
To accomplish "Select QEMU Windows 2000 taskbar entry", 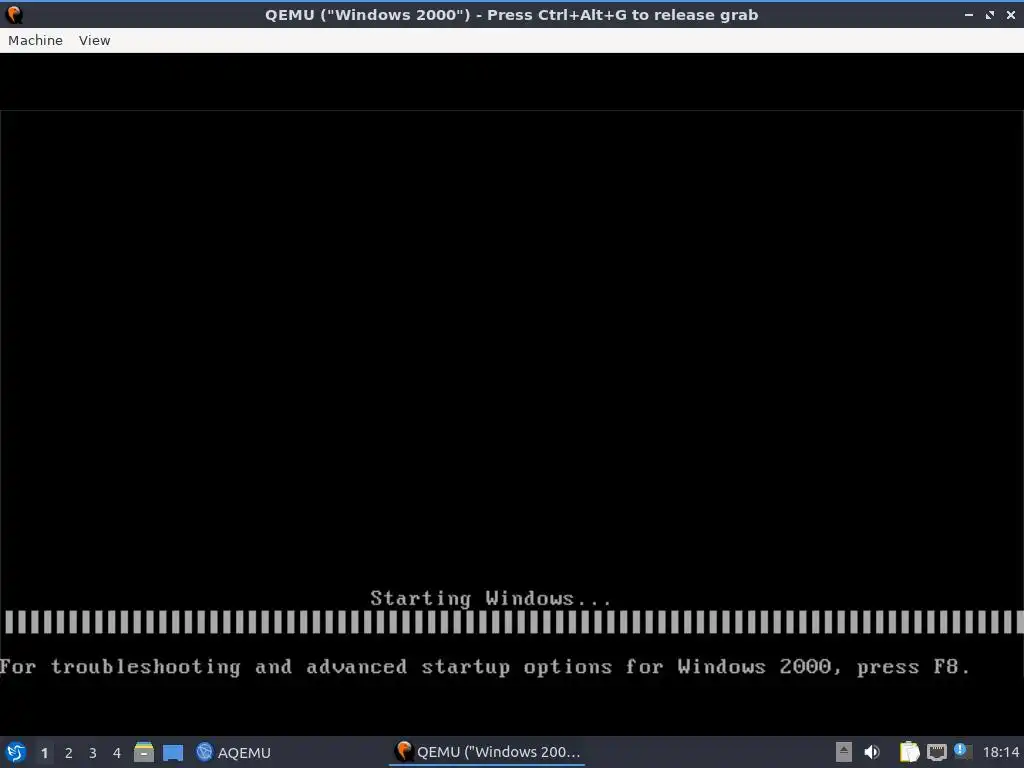I will point(488,752).
